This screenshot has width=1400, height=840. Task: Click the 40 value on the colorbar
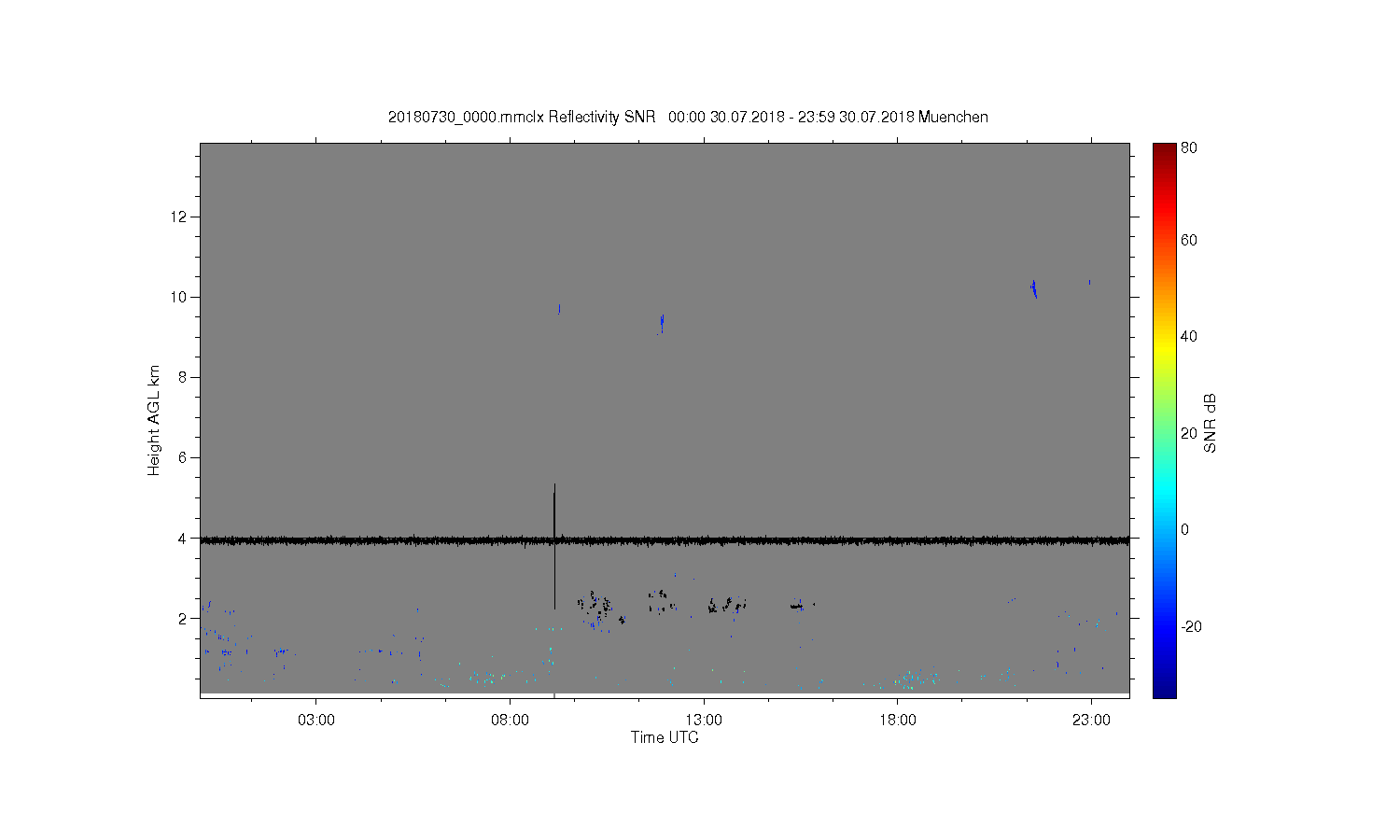pos(1189,337)
